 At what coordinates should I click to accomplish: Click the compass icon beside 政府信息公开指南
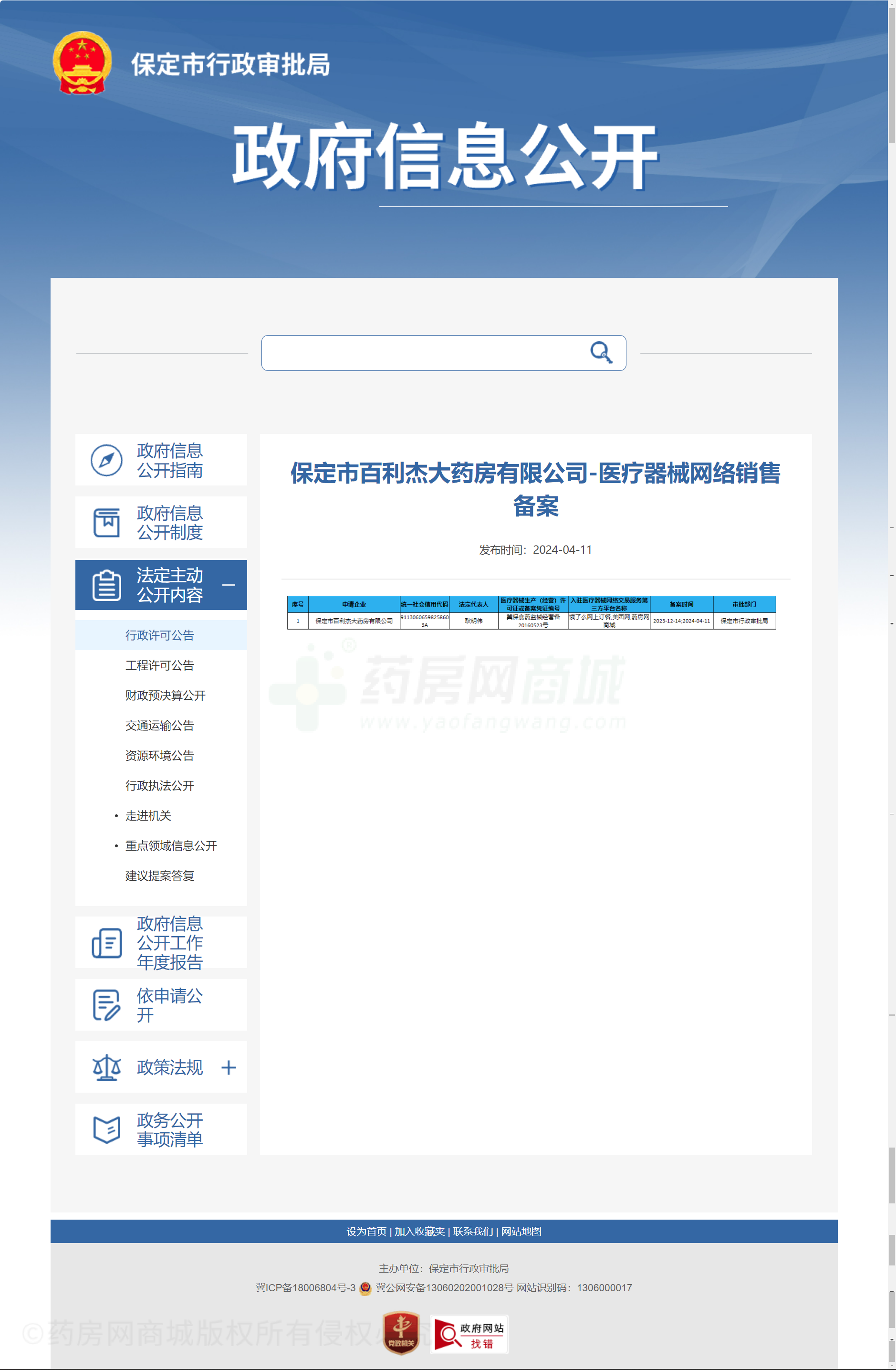106,460
